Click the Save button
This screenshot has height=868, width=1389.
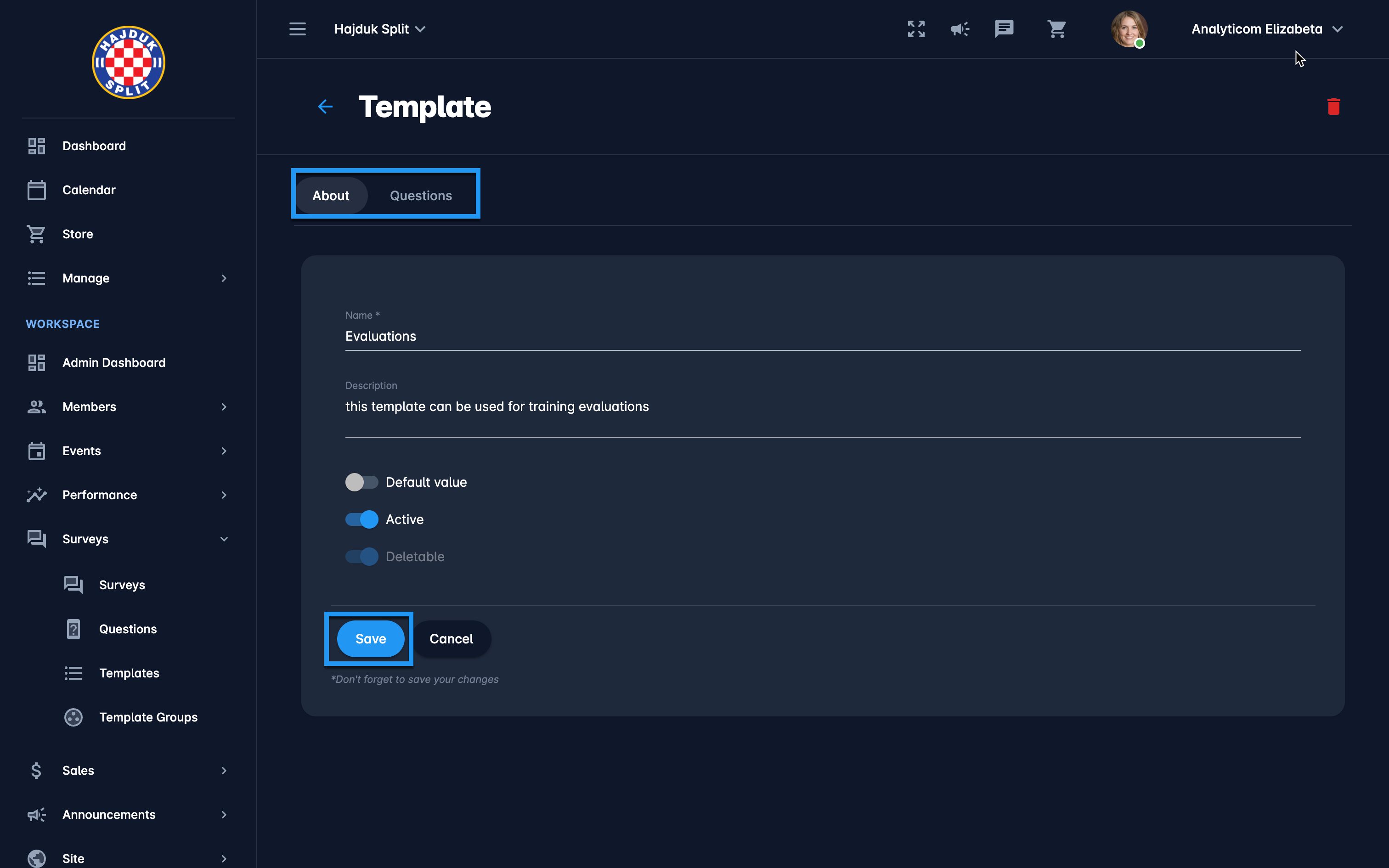pyautogui.click(x=370, y=639)
